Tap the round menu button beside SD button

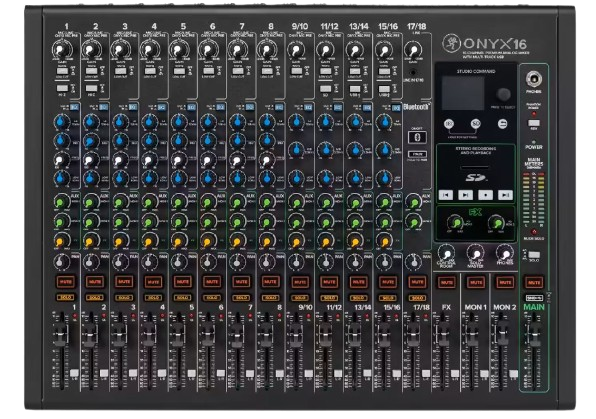coord(502,124)
